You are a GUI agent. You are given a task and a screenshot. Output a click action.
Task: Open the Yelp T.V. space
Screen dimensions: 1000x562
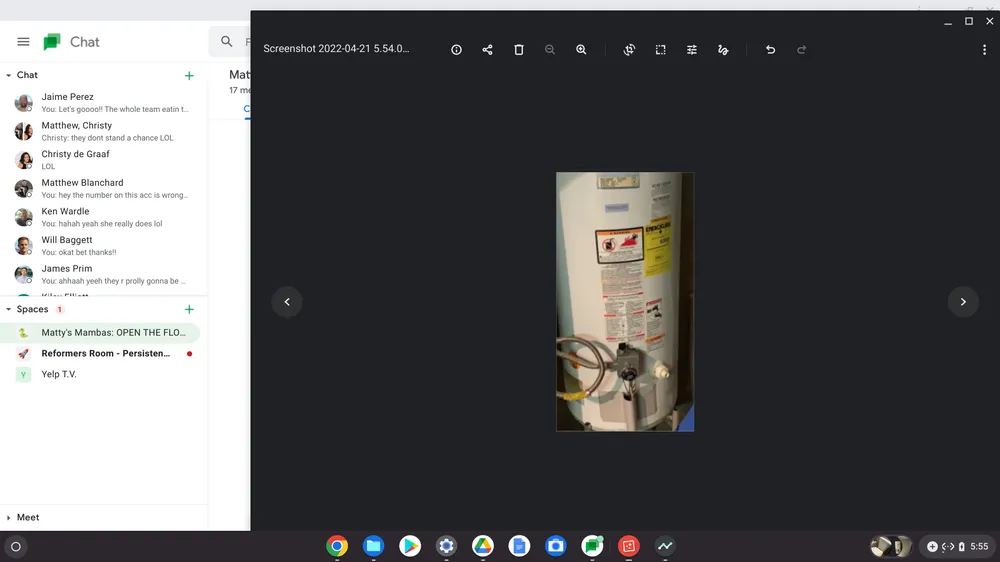click(59, 374)
